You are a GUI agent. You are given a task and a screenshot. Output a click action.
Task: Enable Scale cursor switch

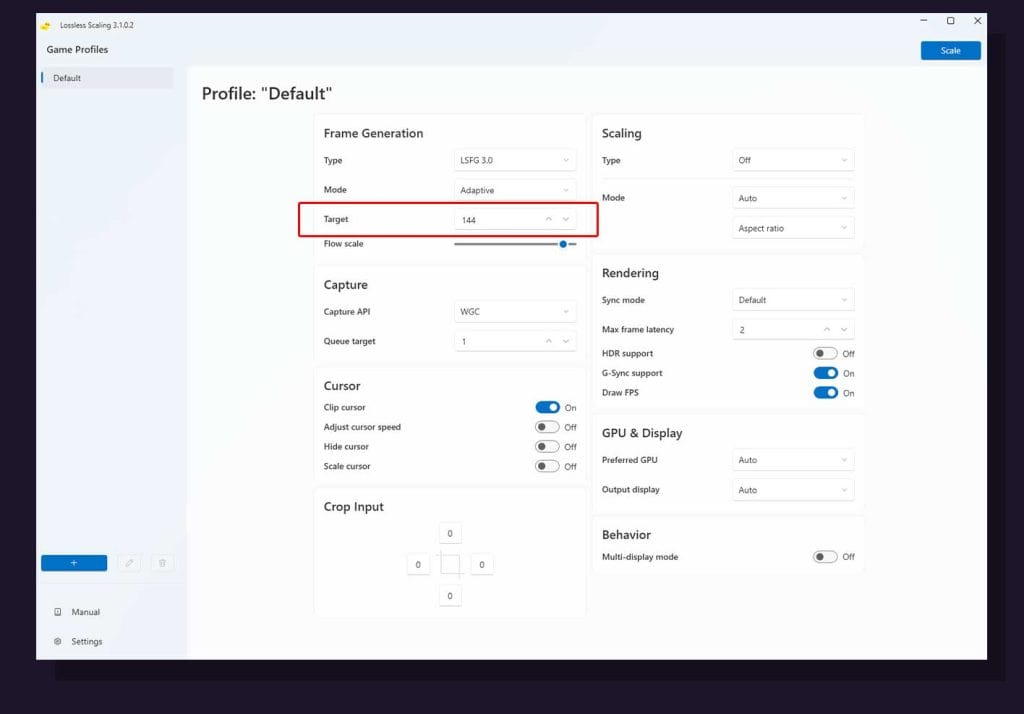pyautogui.click(x=547, y=466)
